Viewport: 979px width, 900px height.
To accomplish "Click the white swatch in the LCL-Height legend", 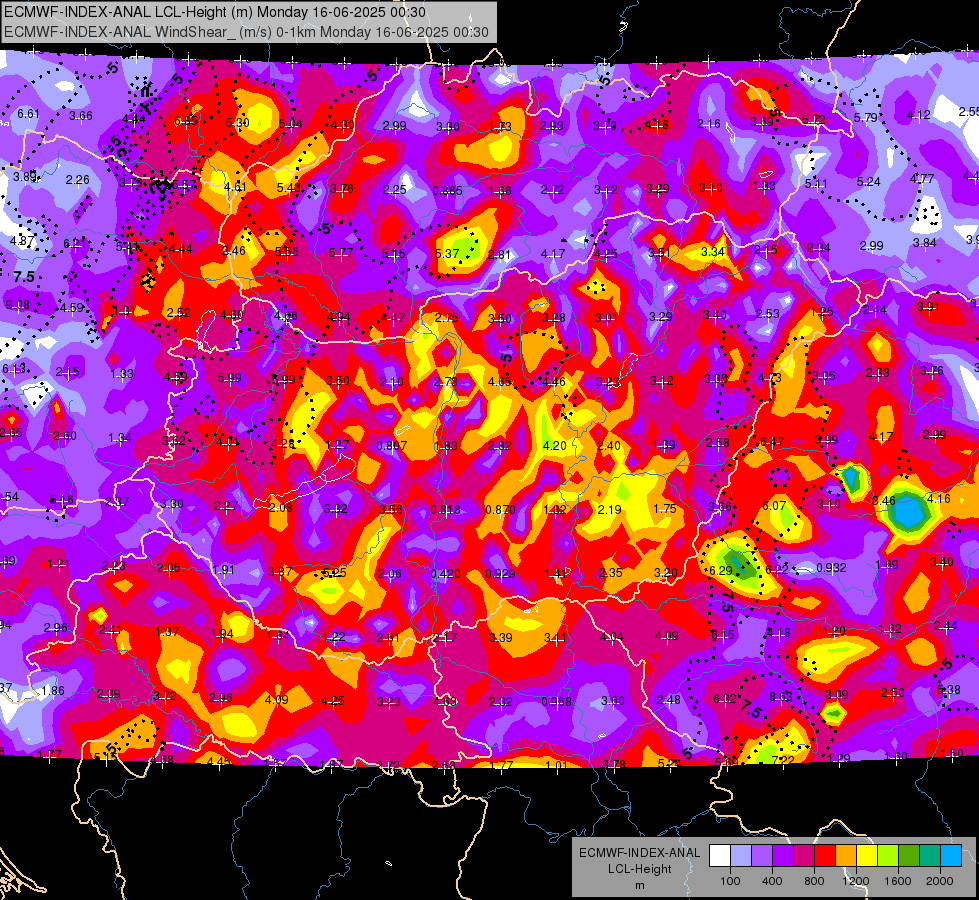I will (x=720, y=855).
